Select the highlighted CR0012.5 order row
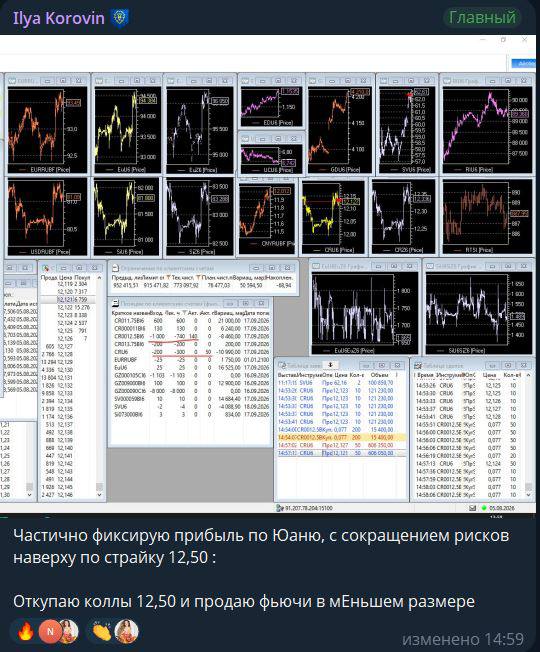Viewport: 540px width, 652px height. (x=341, y=437)
